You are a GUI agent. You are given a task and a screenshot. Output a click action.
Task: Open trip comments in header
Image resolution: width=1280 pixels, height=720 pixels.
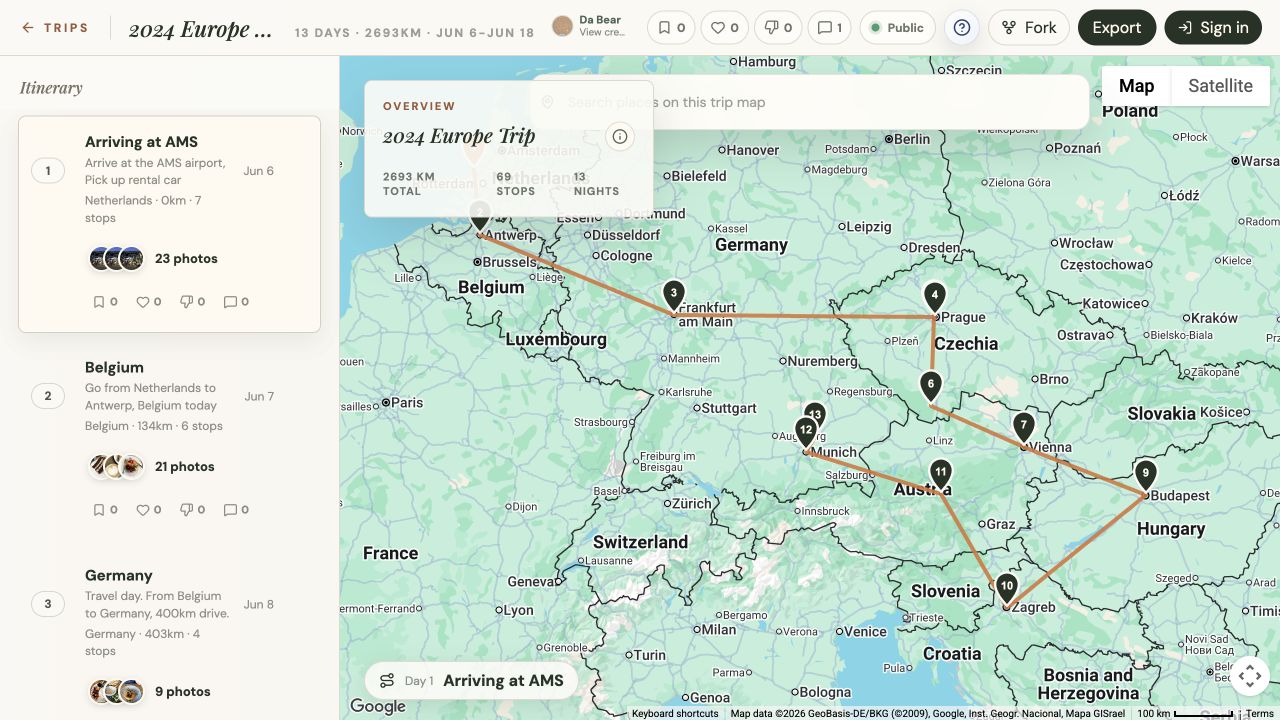pos(828,28)
